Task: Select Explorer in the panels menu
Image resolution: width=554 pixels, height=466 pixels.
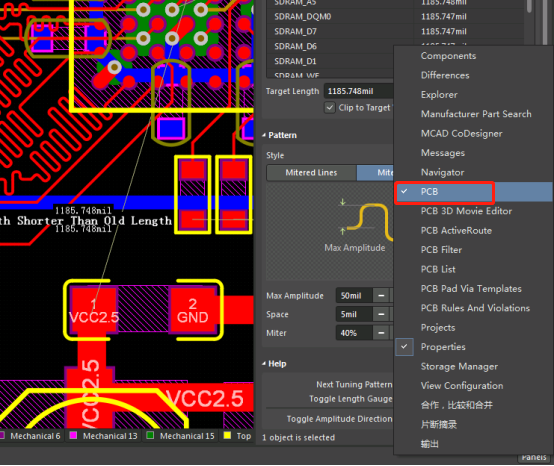Action: (x=439, y=95)
